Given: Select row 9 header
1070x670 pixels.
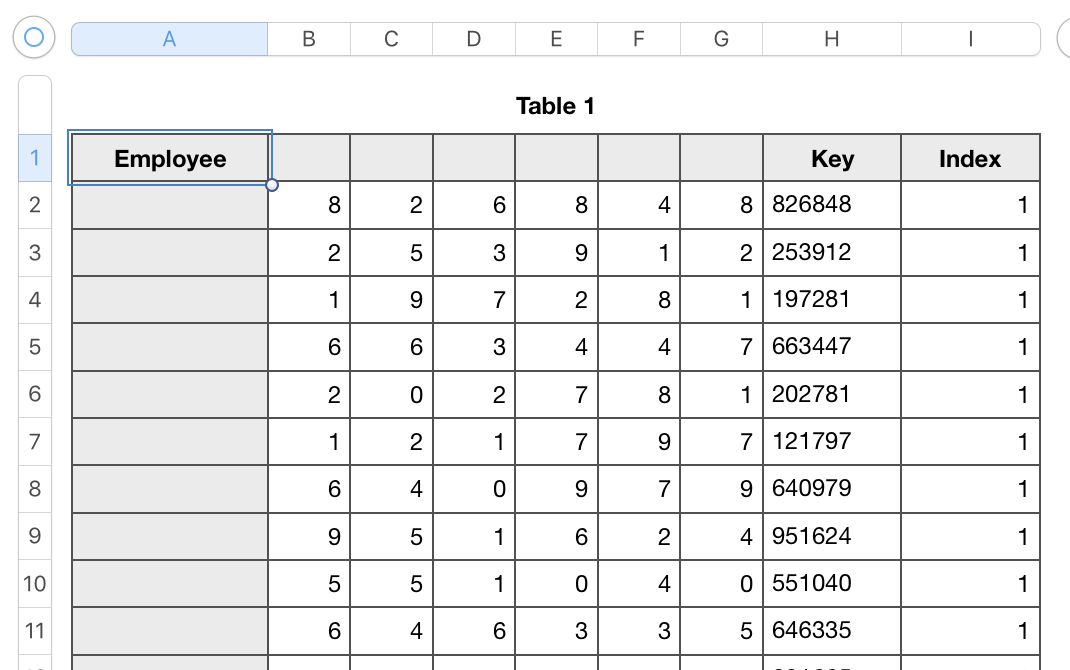Looking at the screenshot, I should (x=35, y=536).
